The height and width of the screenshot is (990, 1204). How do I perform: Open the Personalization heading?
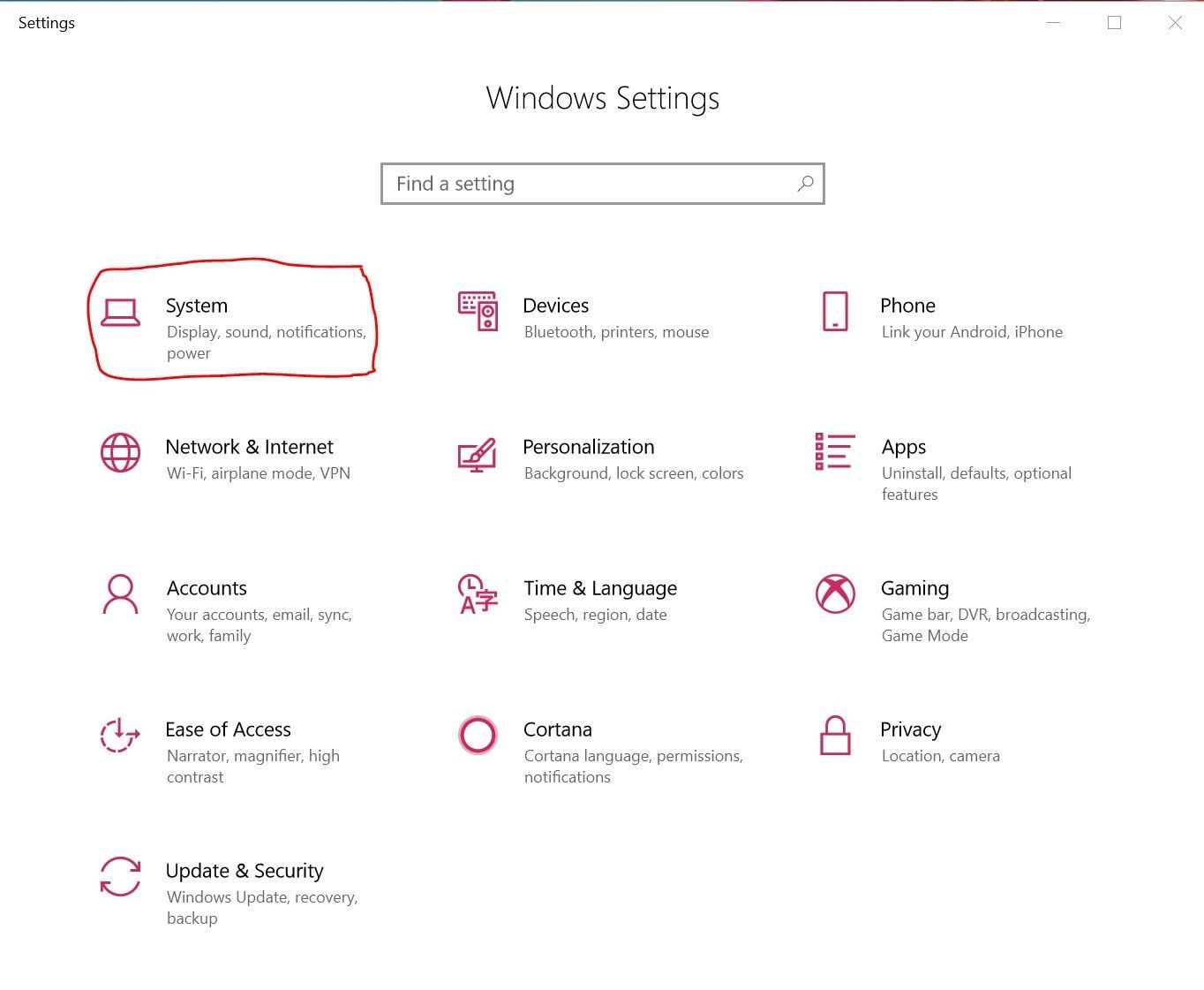click(589, 447)
